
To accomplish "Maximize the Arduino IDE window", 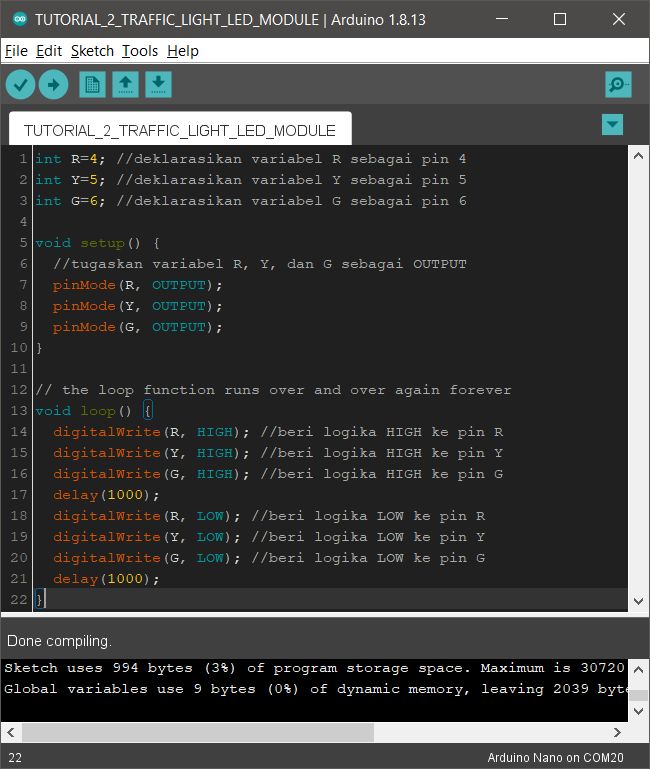I will (560, 19).
